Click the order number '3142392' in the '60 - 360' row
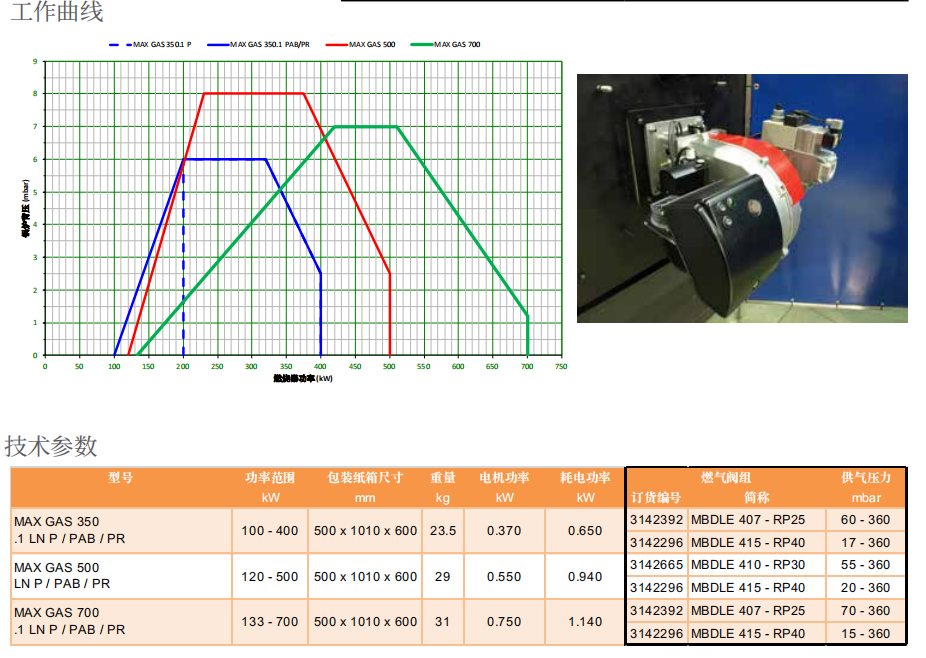The width and height of the screenshot is (926, 658). (657, 520)
